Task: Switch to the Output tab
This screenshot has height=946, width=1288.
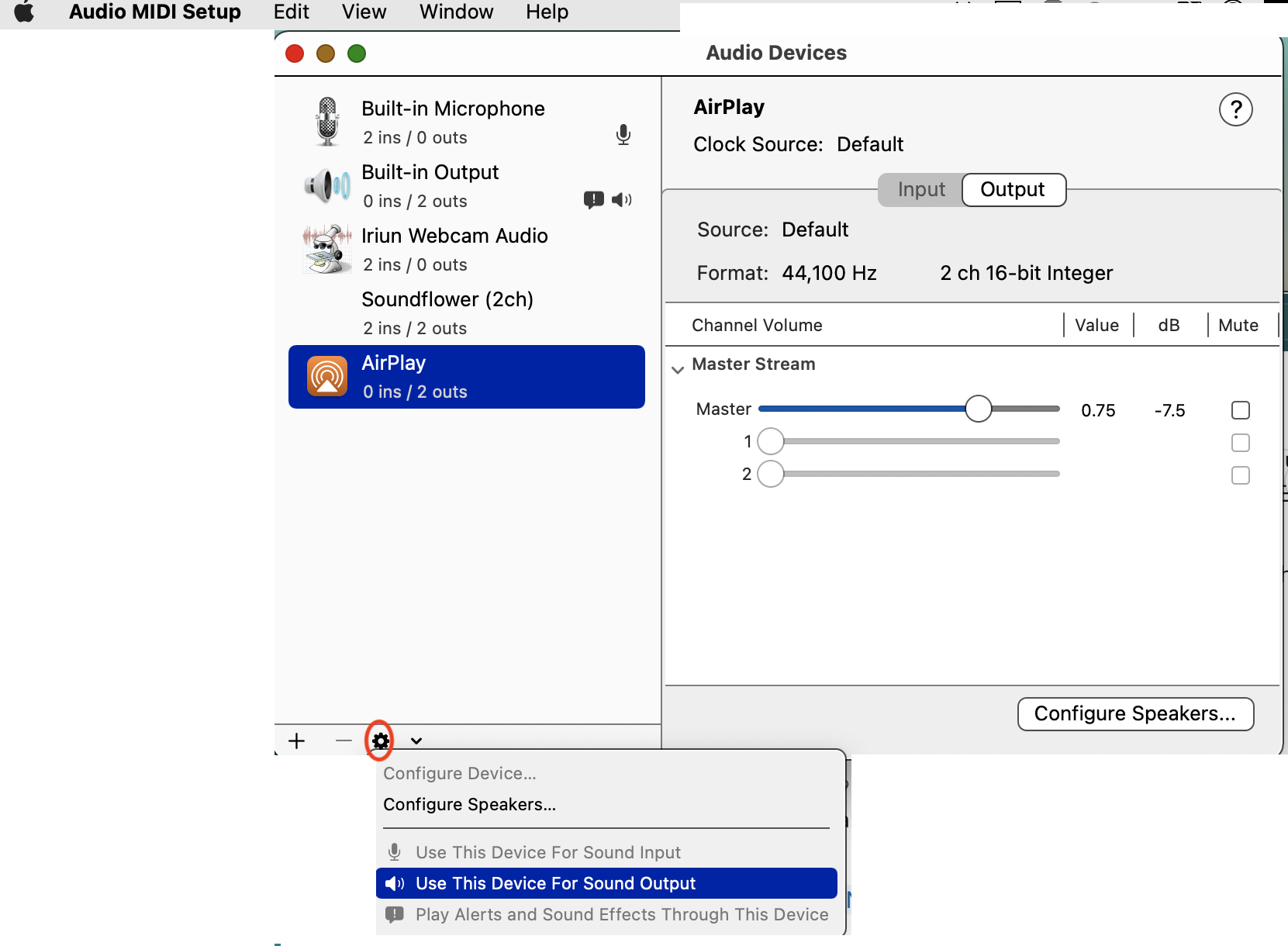Action: click(1013, 190)
